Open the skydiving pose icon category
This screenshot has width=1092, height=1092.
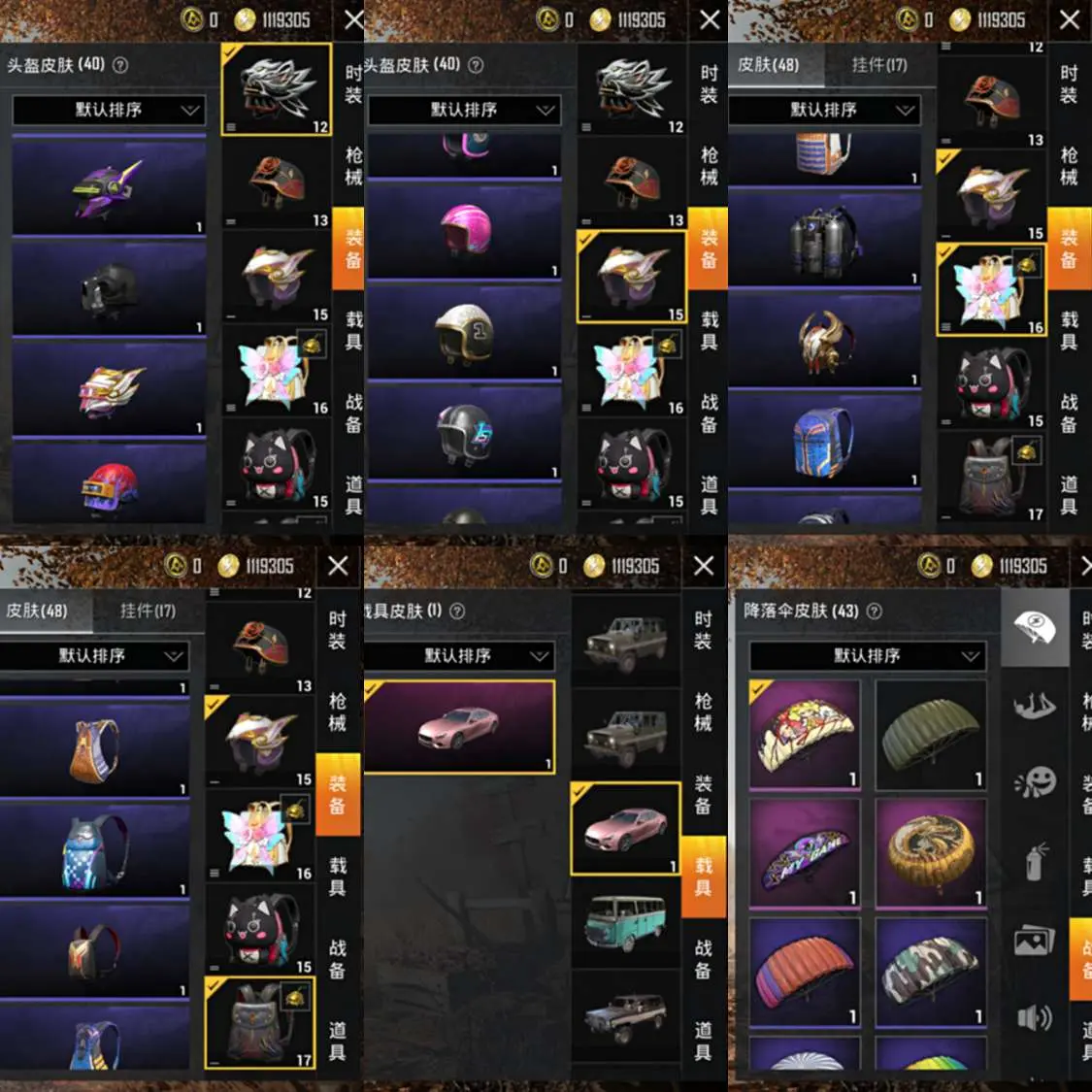[x=1034, y=706]
